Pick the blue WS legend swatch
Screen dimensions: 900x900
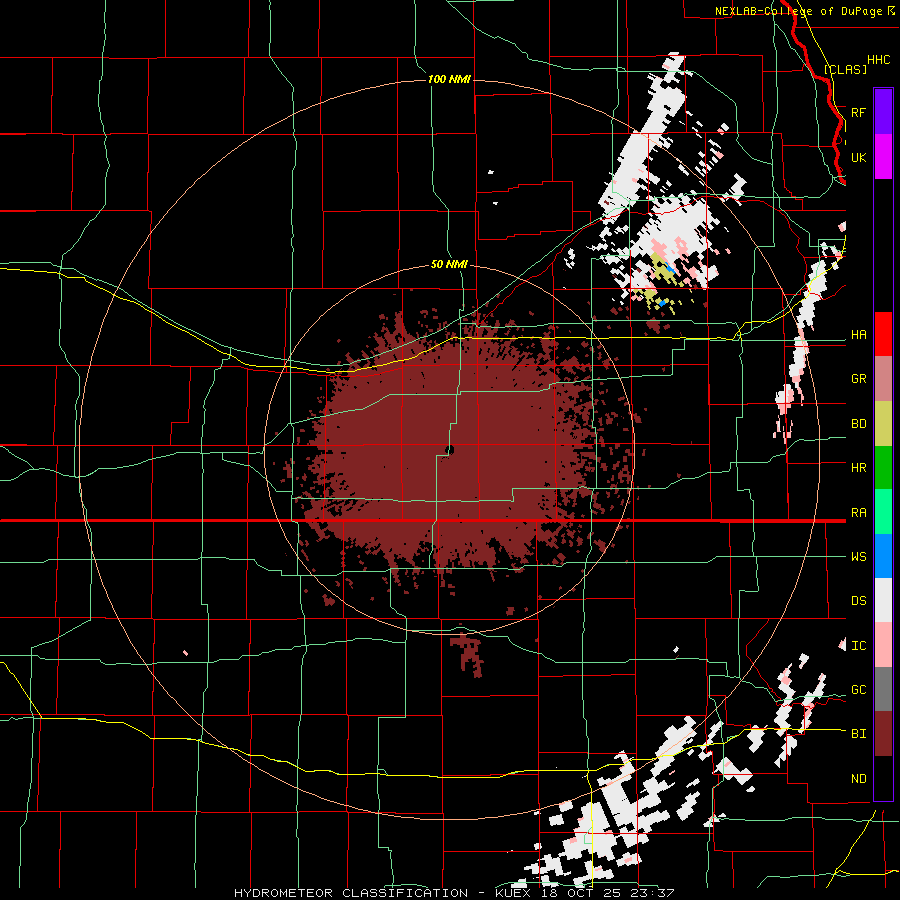click(x=883, y=556)
